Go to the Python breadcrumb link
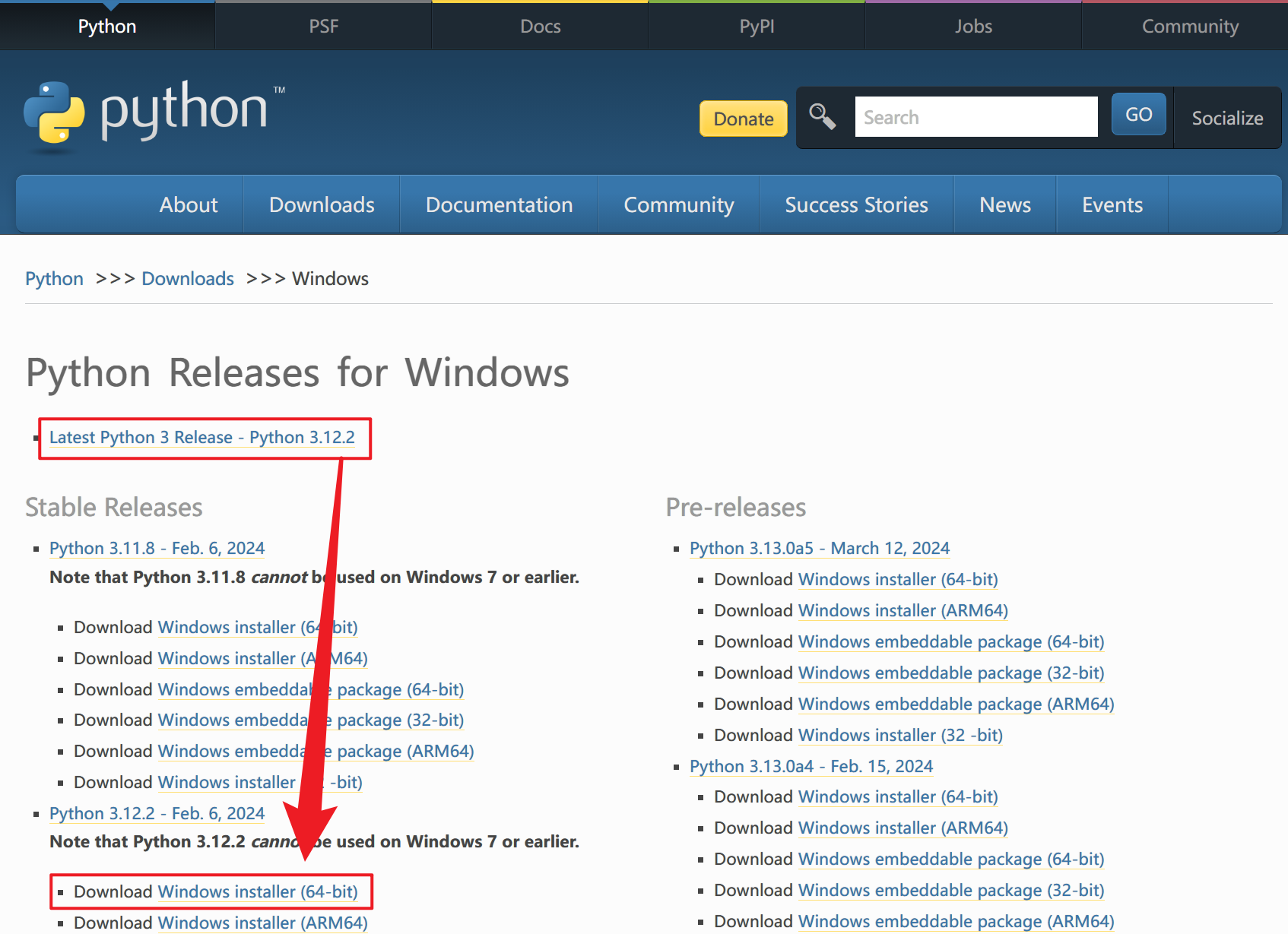 click(54, 279)
